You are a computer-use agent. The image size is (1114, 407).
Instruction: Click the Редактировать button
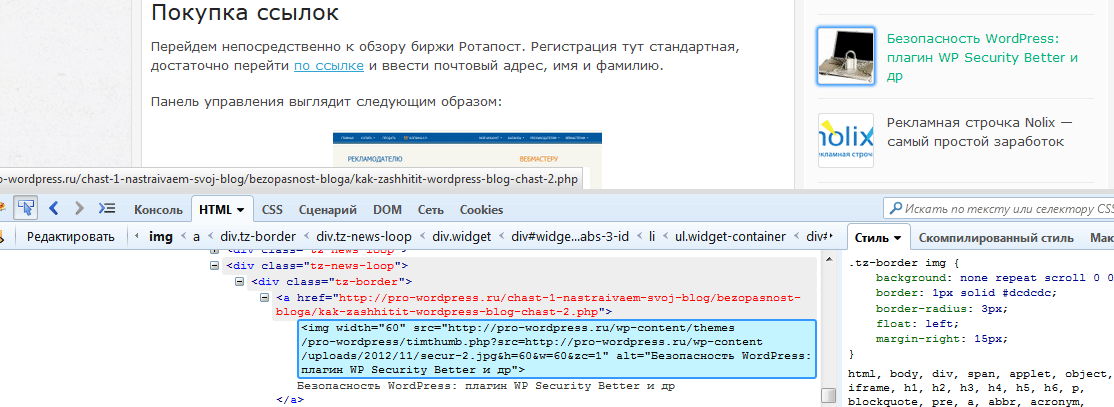[70, 237]
